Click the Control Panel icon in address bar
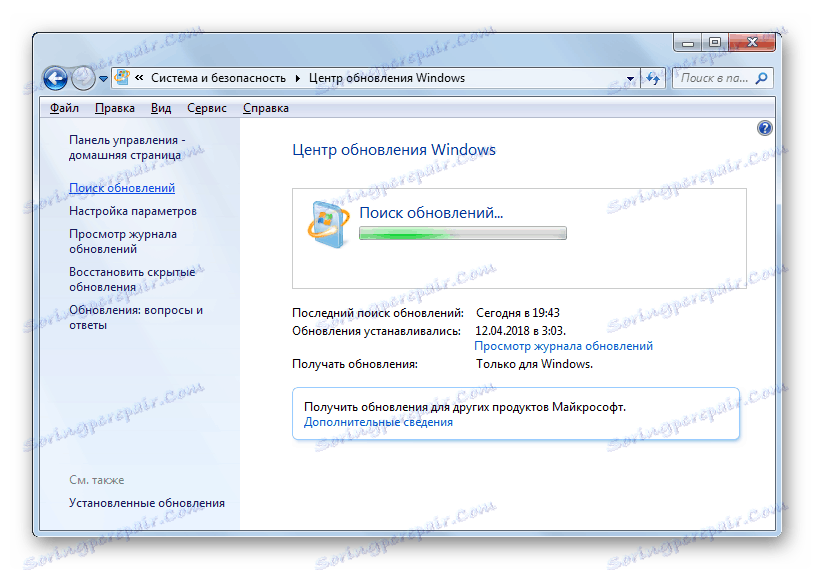This screenshot has height=570, width=815. click(x=122, y=77)
